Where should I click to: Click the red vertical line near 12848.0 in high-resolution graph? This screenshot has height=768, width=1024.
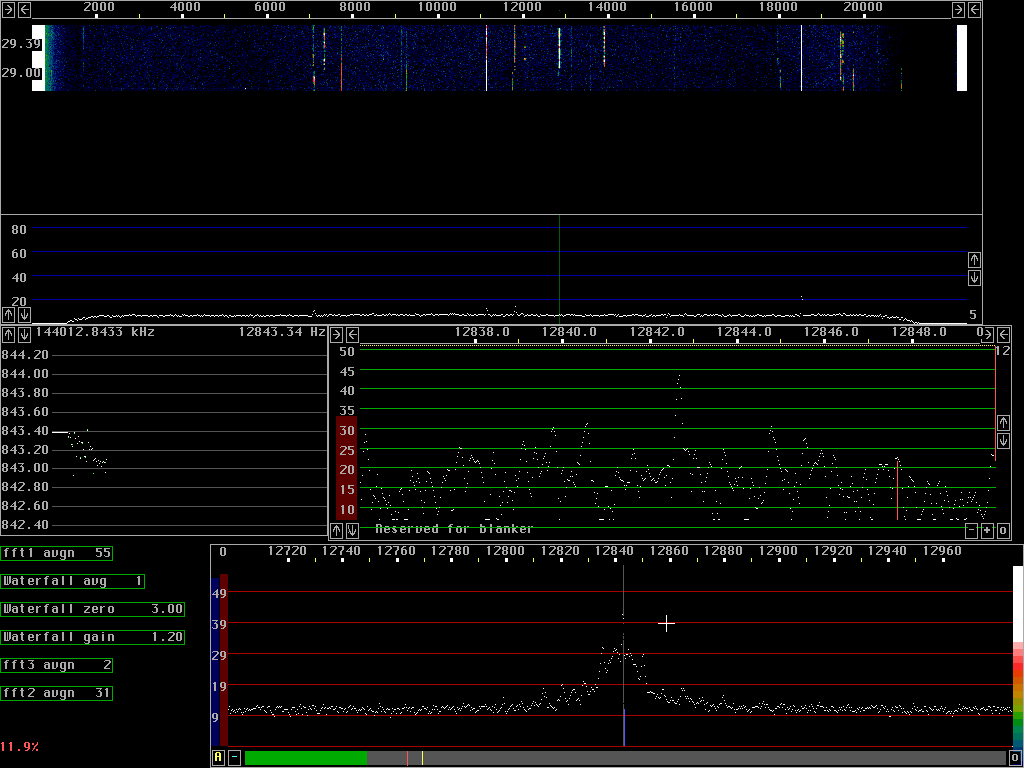[x=897, y=490]
